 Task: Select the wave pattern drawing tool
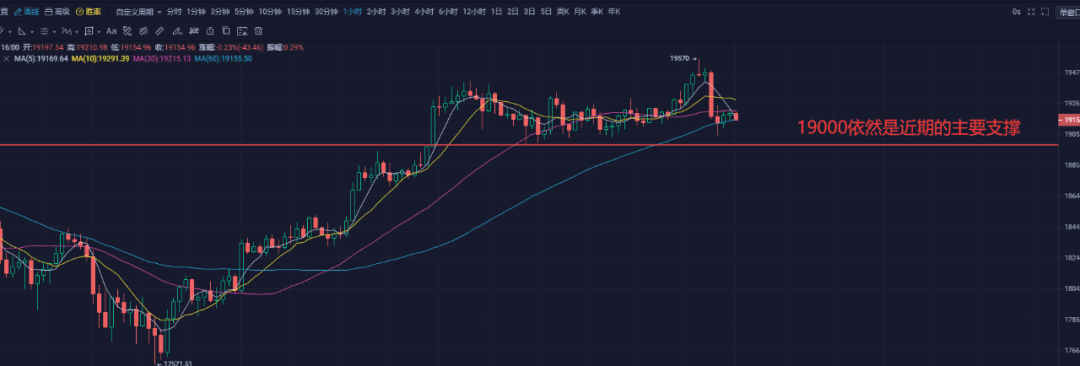pos(67,31)
